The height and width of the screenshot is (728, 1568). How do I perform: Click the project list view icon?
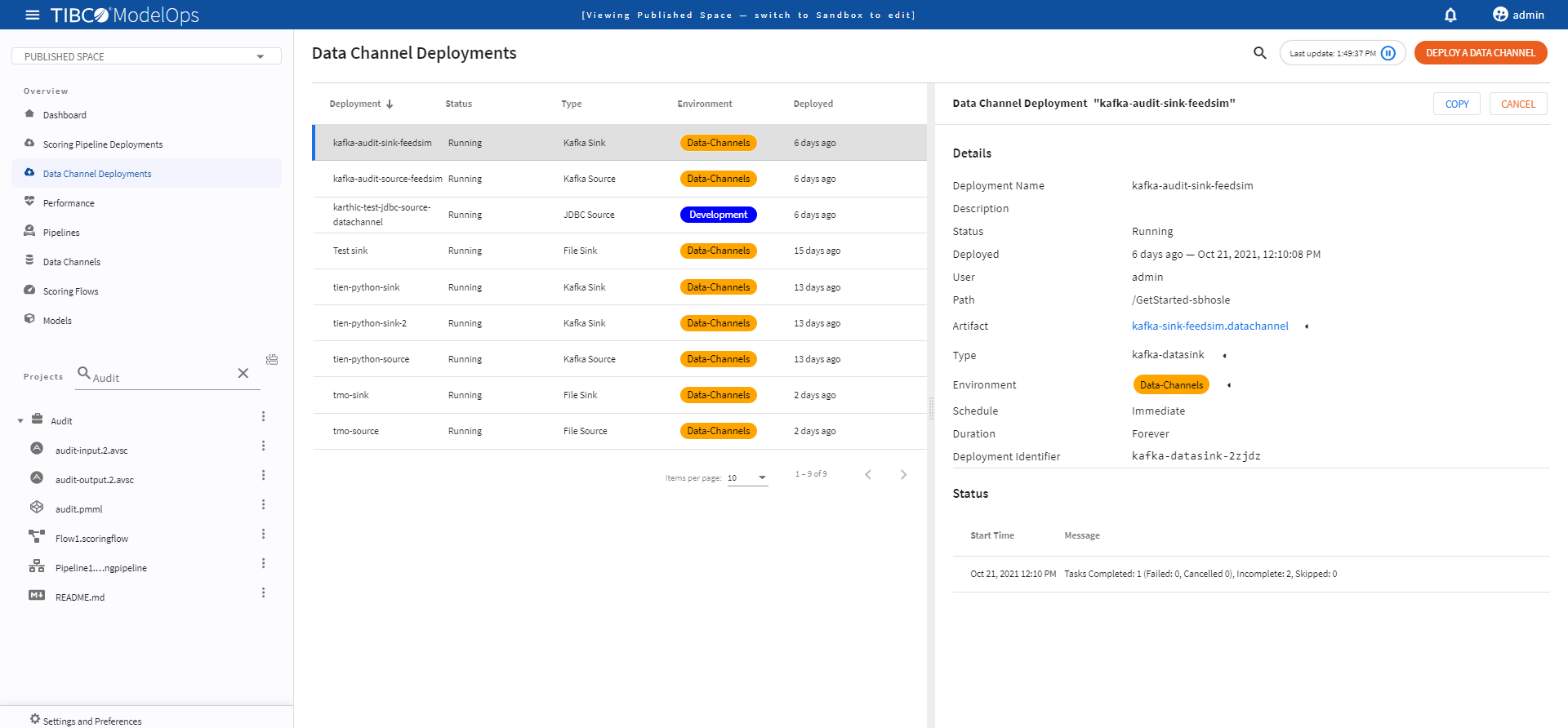272,360
